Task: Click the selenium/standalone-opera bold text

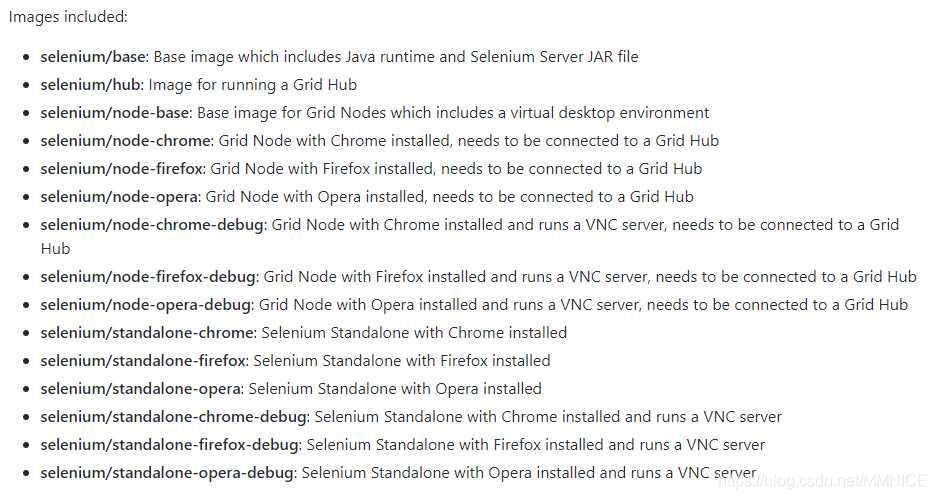Action: 141,389
